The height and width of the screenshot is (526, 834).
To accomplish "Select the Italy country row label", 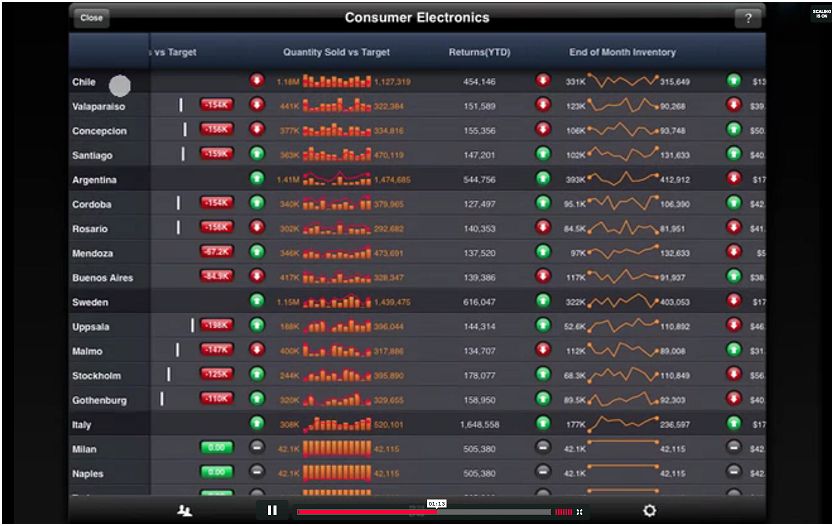I will [81, 424].
